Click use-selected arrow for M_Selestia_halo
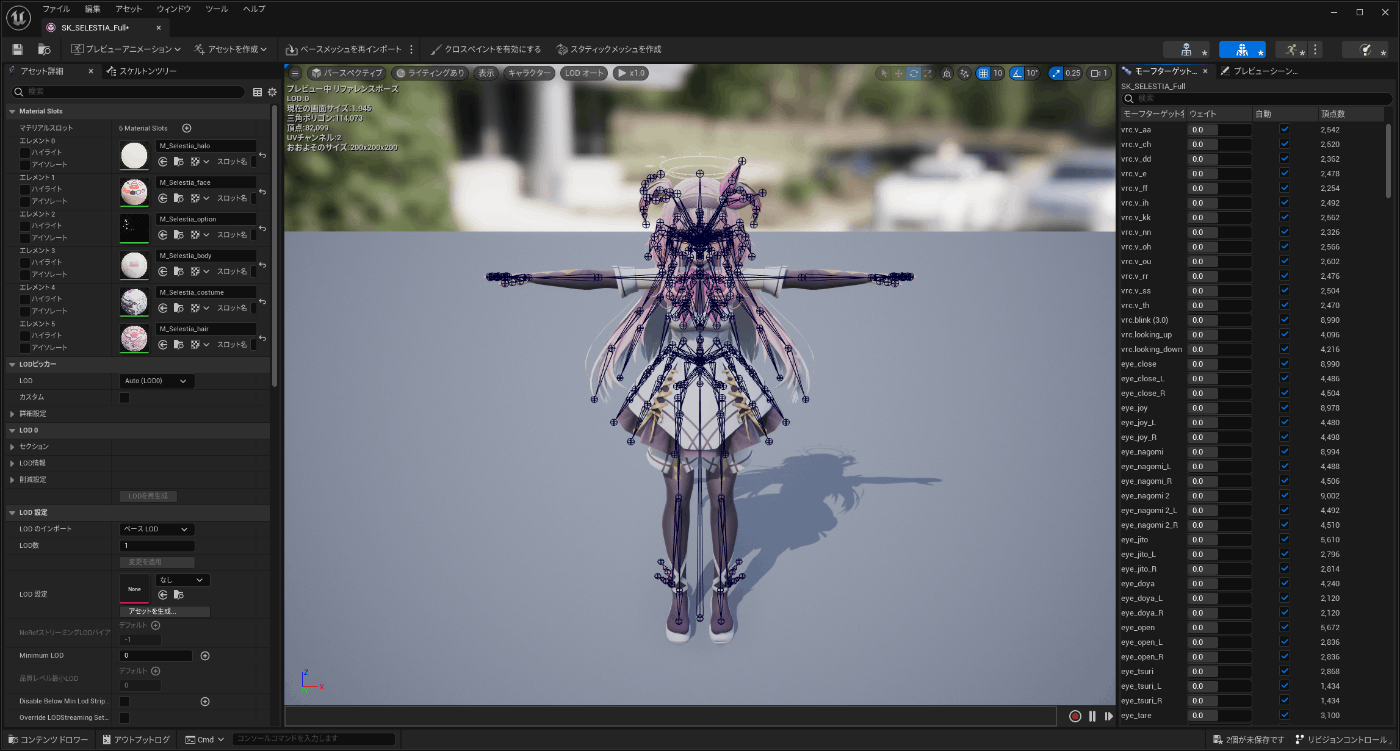The image size is (1400, 751). coord(162,161)
